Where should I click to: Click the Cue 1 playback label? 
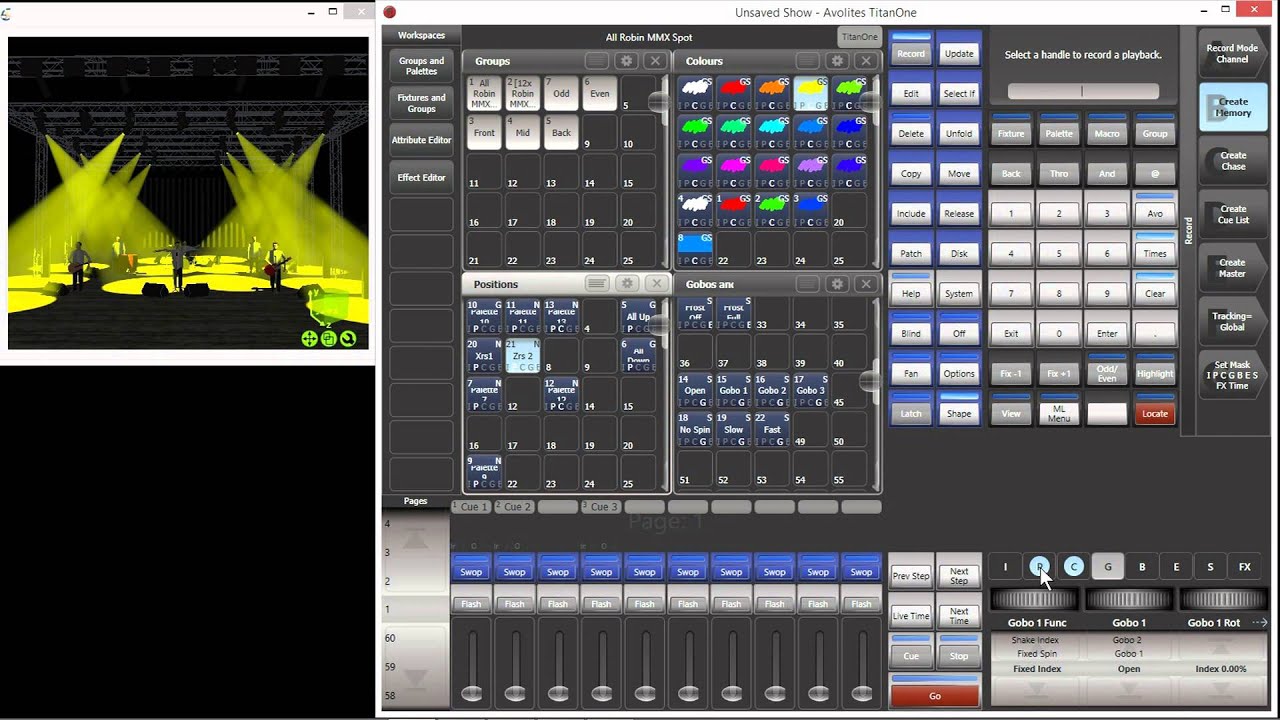470,507
